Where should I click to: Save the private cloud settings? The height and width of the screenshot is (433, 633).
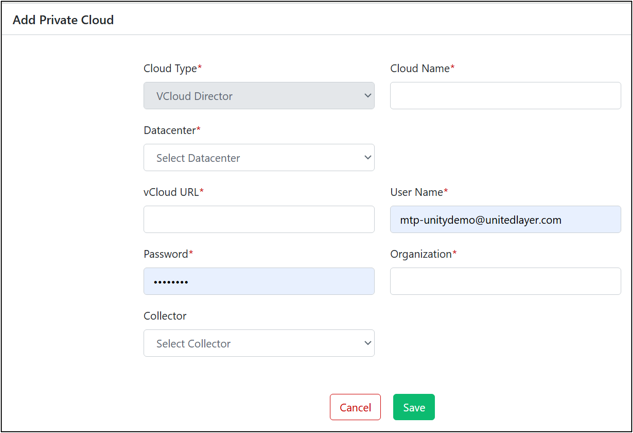(x=414, y=407)
